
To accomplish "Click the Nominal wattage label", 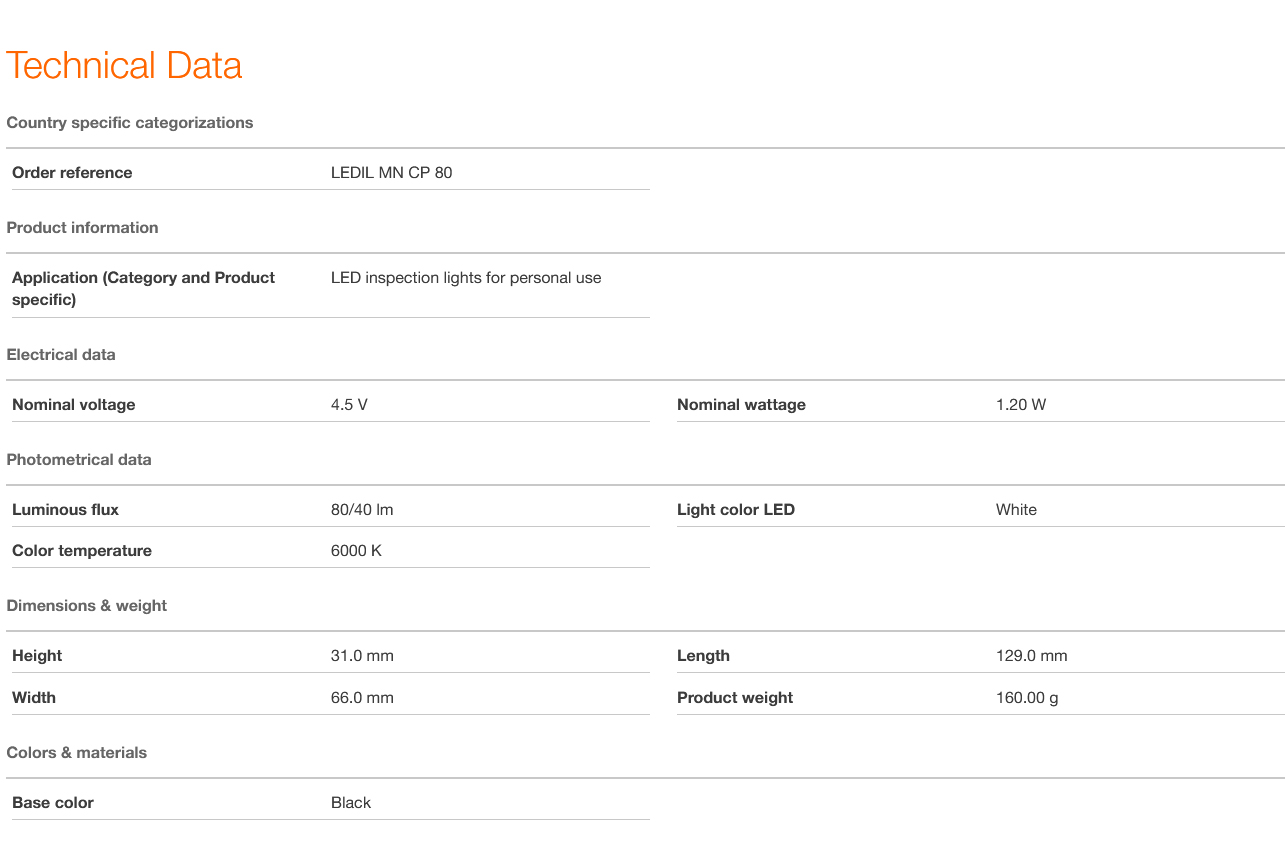I will tap(741, 405).
